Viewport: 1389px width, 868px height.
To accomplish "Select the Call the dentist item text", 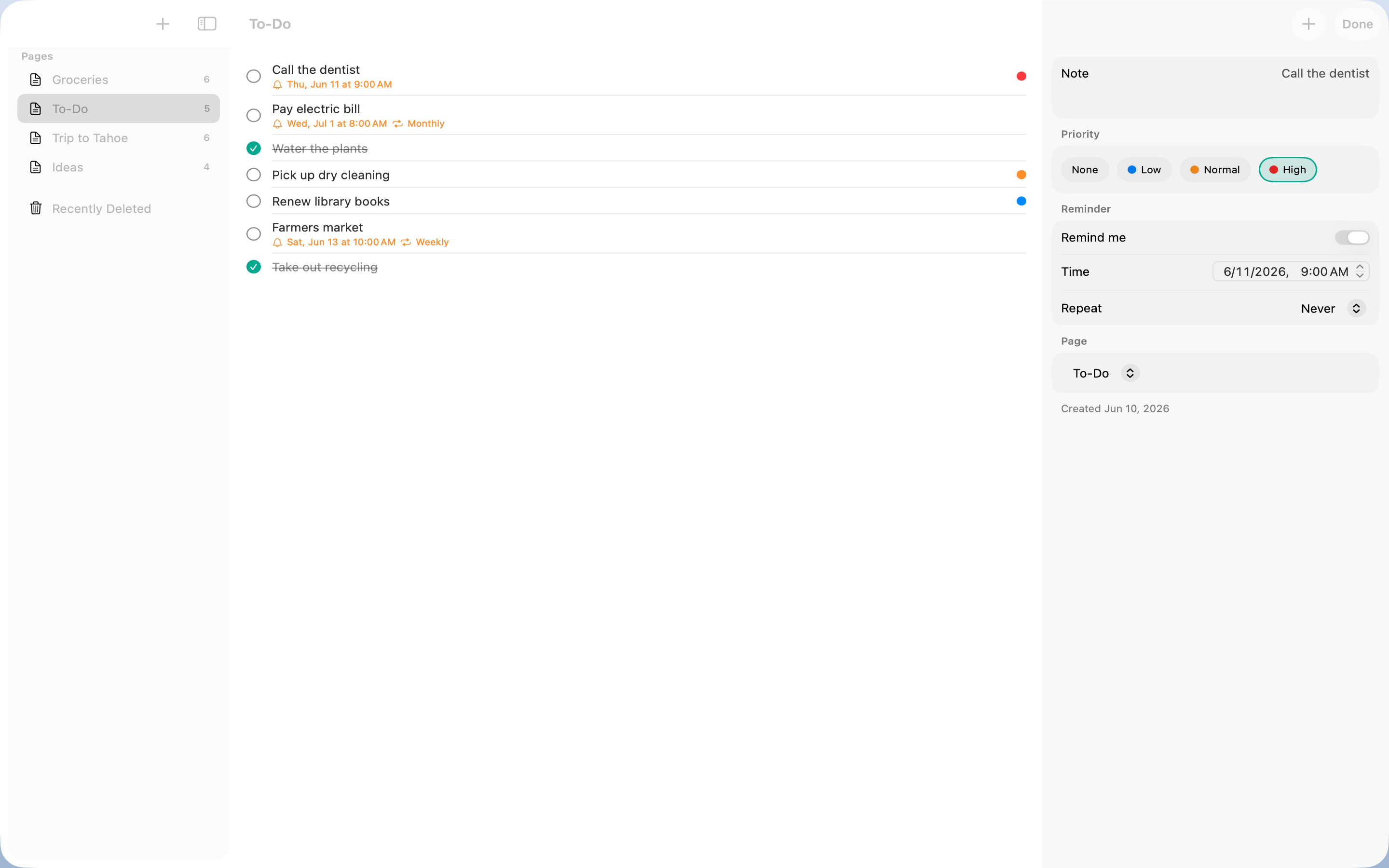I will click(316, 69).
